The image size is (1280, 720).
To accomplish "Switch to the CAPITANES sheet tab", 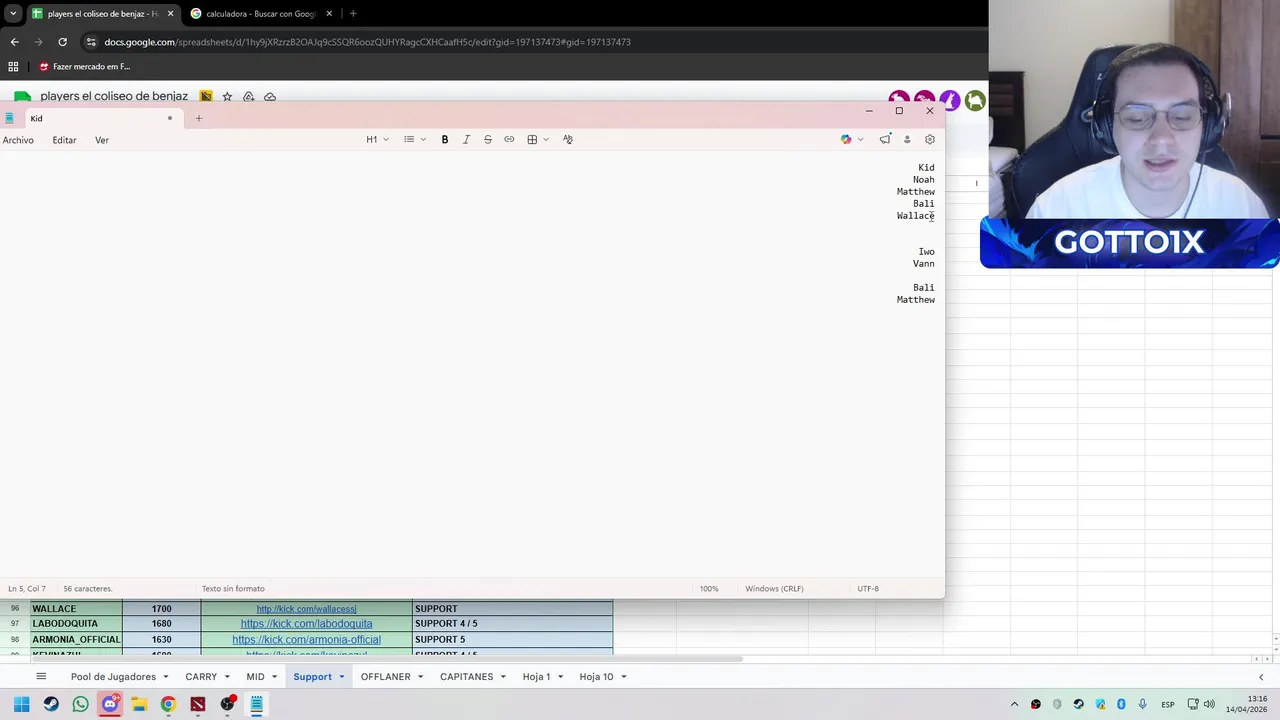I will pos(466,677).
